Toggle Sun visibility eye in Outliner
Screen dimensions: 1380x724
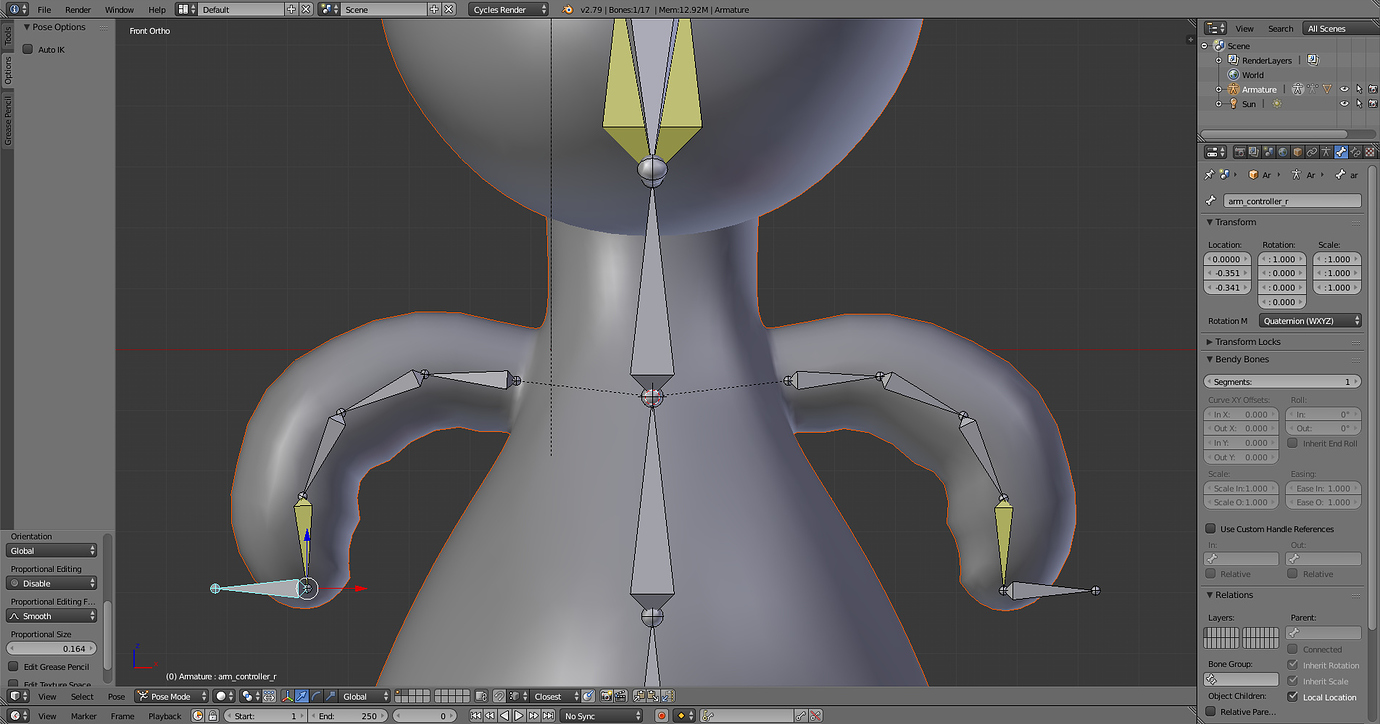pos(1344,104)
